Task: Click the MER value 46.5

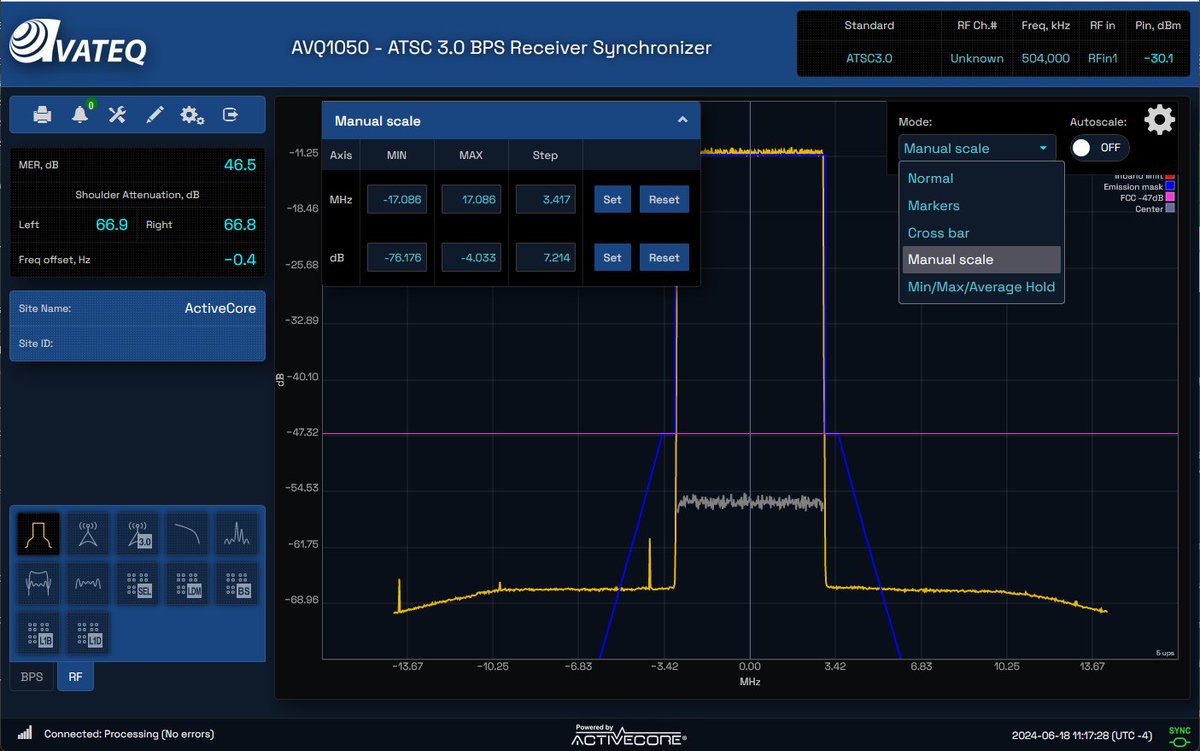Action: 240,165
